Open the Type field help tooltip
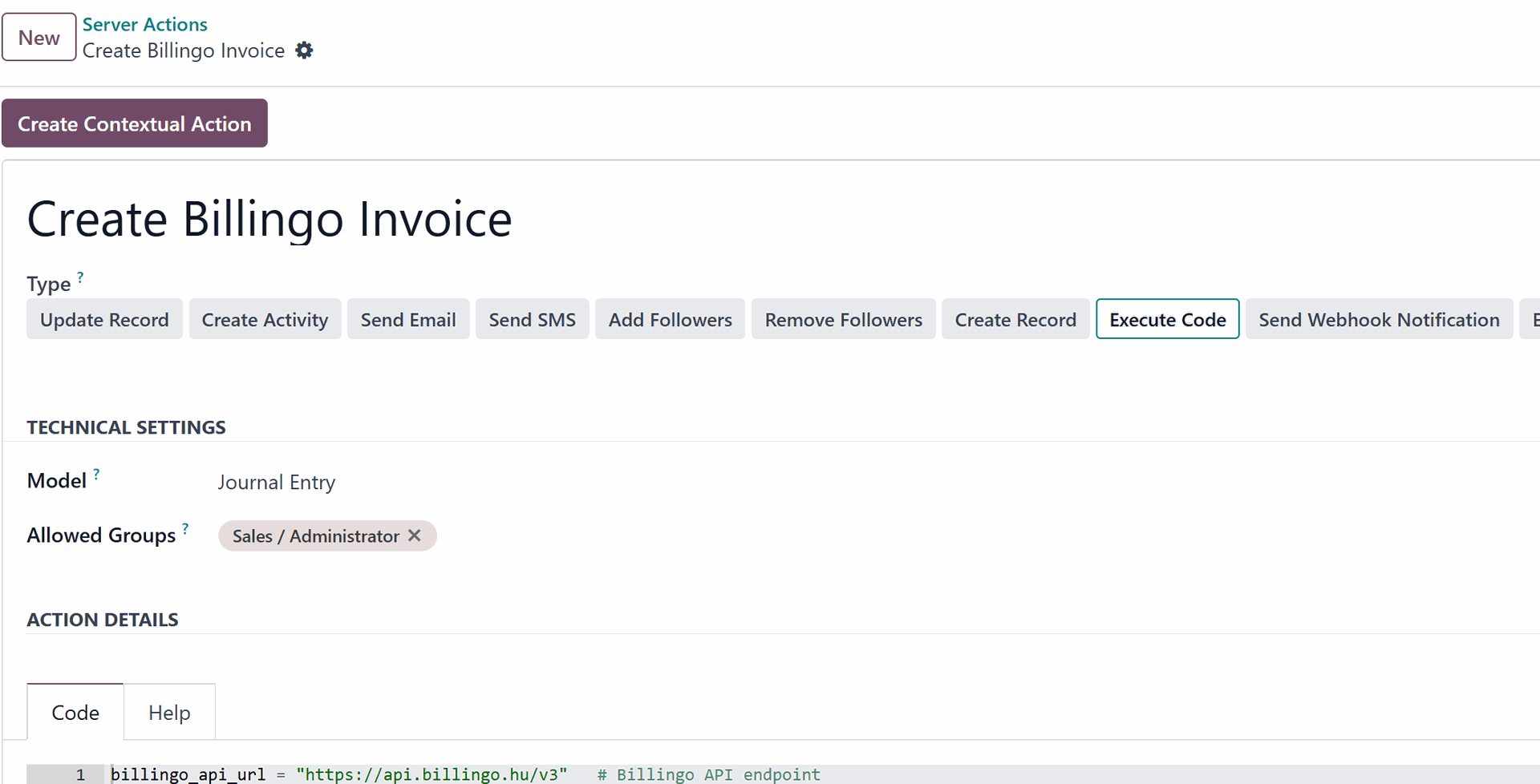Screen dimensions: 1540x784 tap(80, 277)
